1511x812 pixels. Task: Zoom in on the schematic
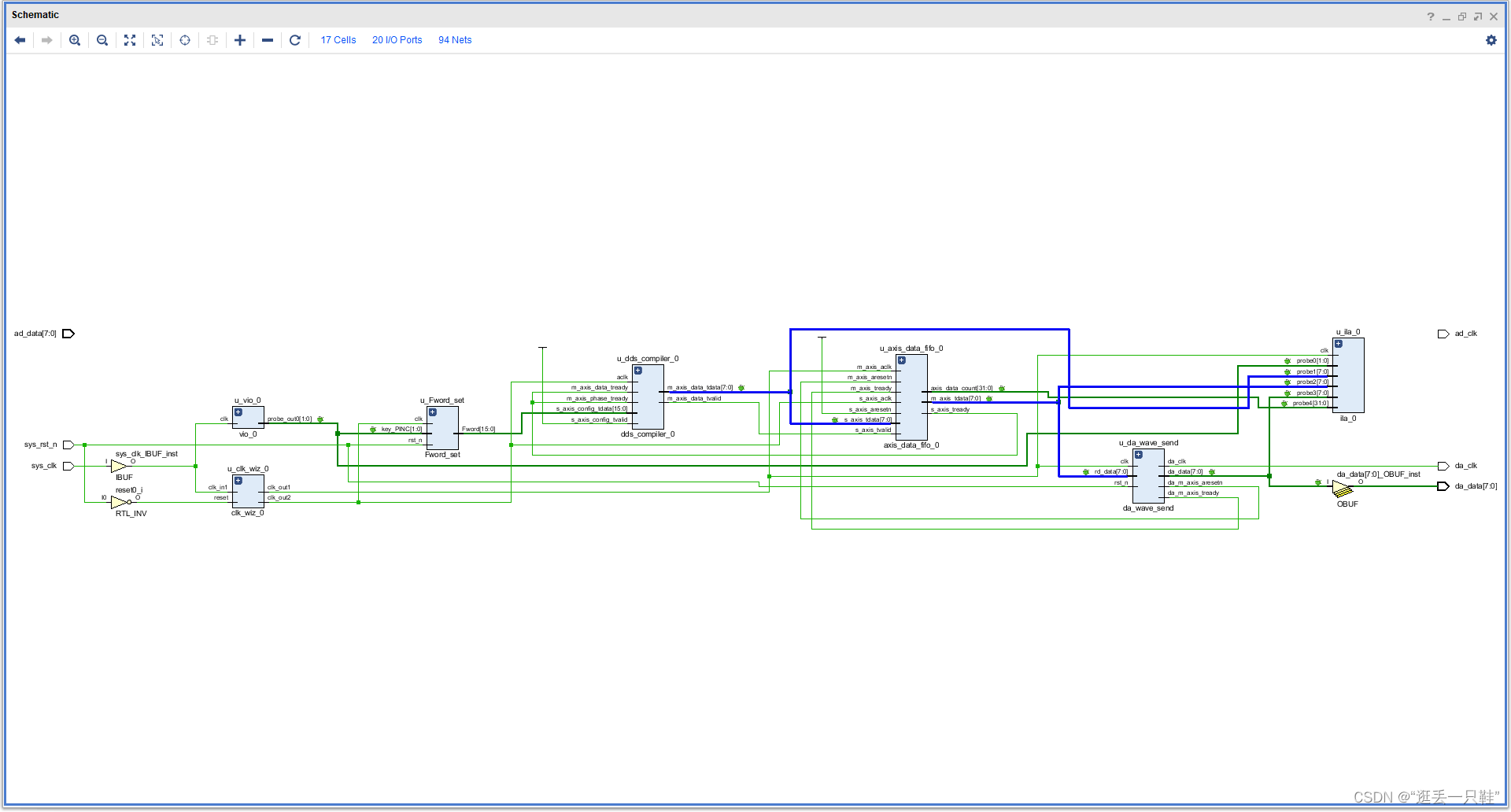click(x=75, y=40)
